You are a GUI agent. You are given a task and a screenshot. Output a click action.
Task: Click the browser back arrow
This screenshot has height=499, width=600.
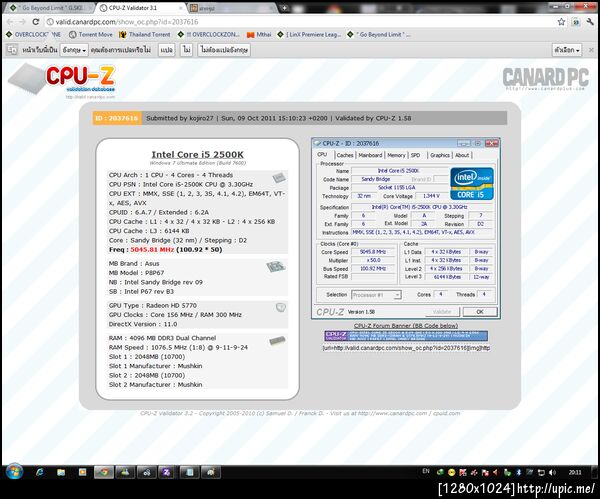pyautogui.click(x=10, y=22)
